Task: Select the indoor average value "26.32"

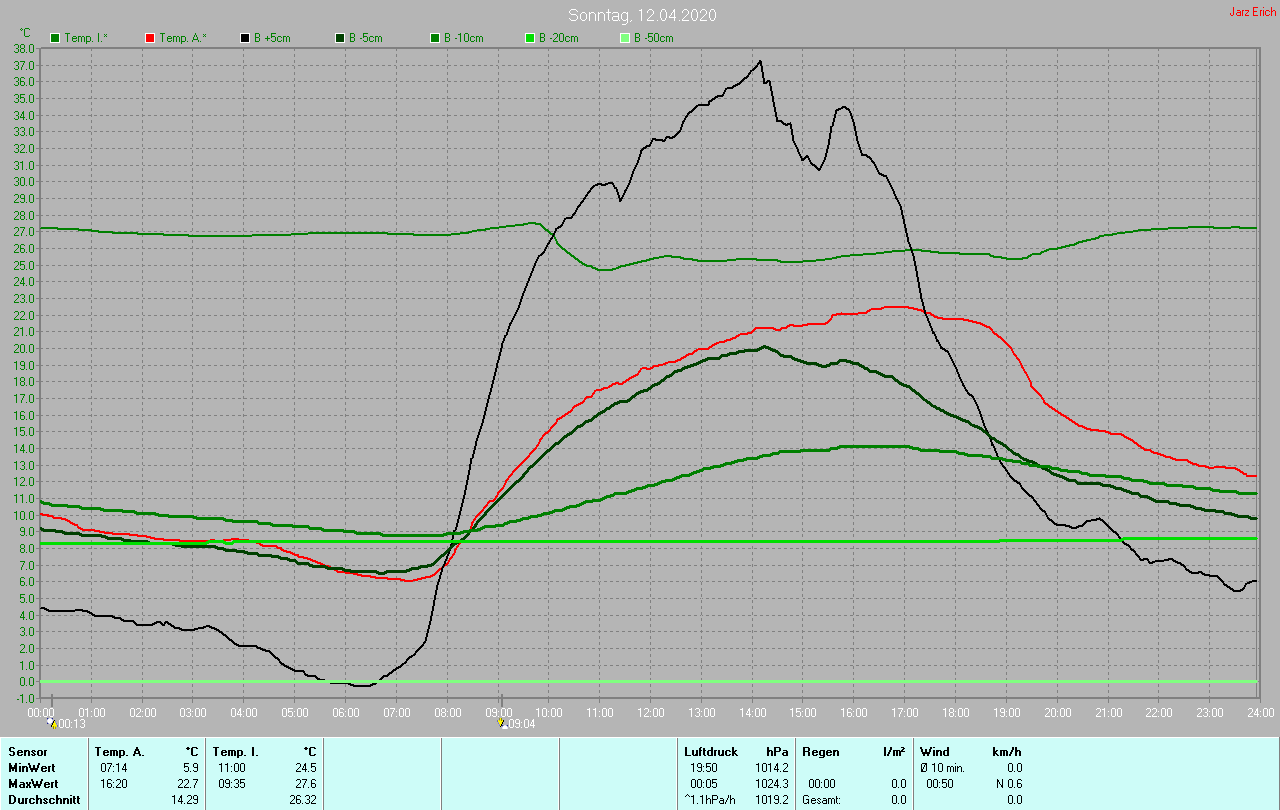Action: coord(302,800)
